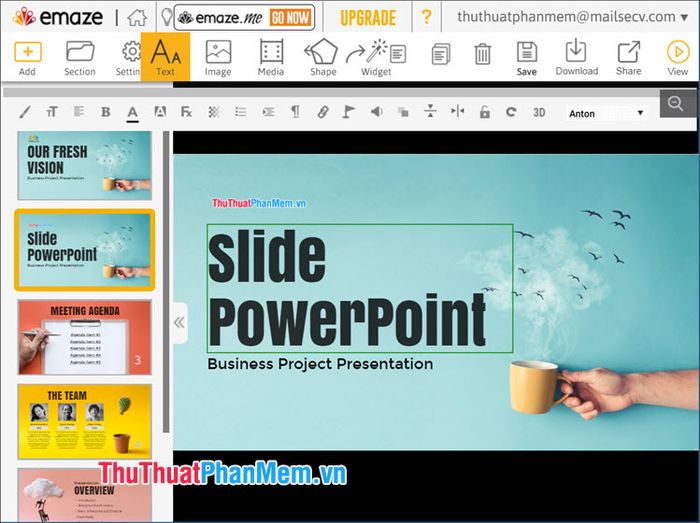This screenshot has width=700, height=523.
Task: Toggle bullet list formatting
Action: [x=241, y=112]
